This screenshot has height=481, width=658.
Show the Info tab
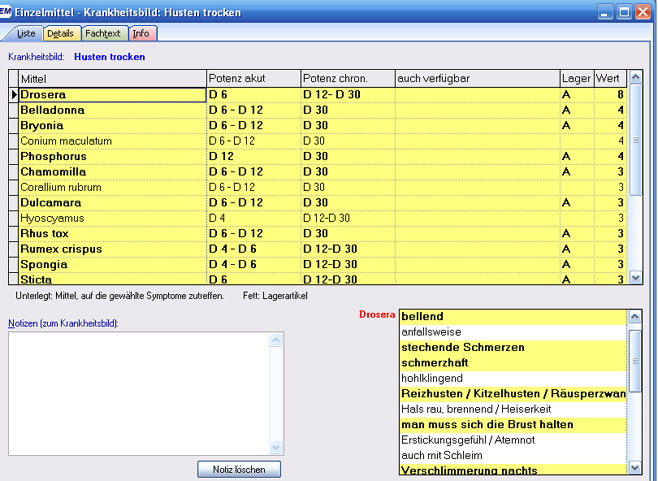141,34
